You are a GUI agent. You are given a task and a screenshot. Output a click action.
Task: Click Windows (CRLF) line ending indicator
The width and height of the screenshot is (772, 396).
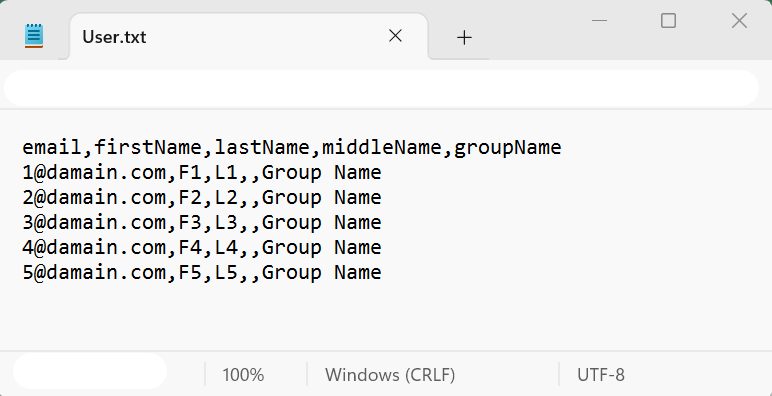(x=390, y=375)
